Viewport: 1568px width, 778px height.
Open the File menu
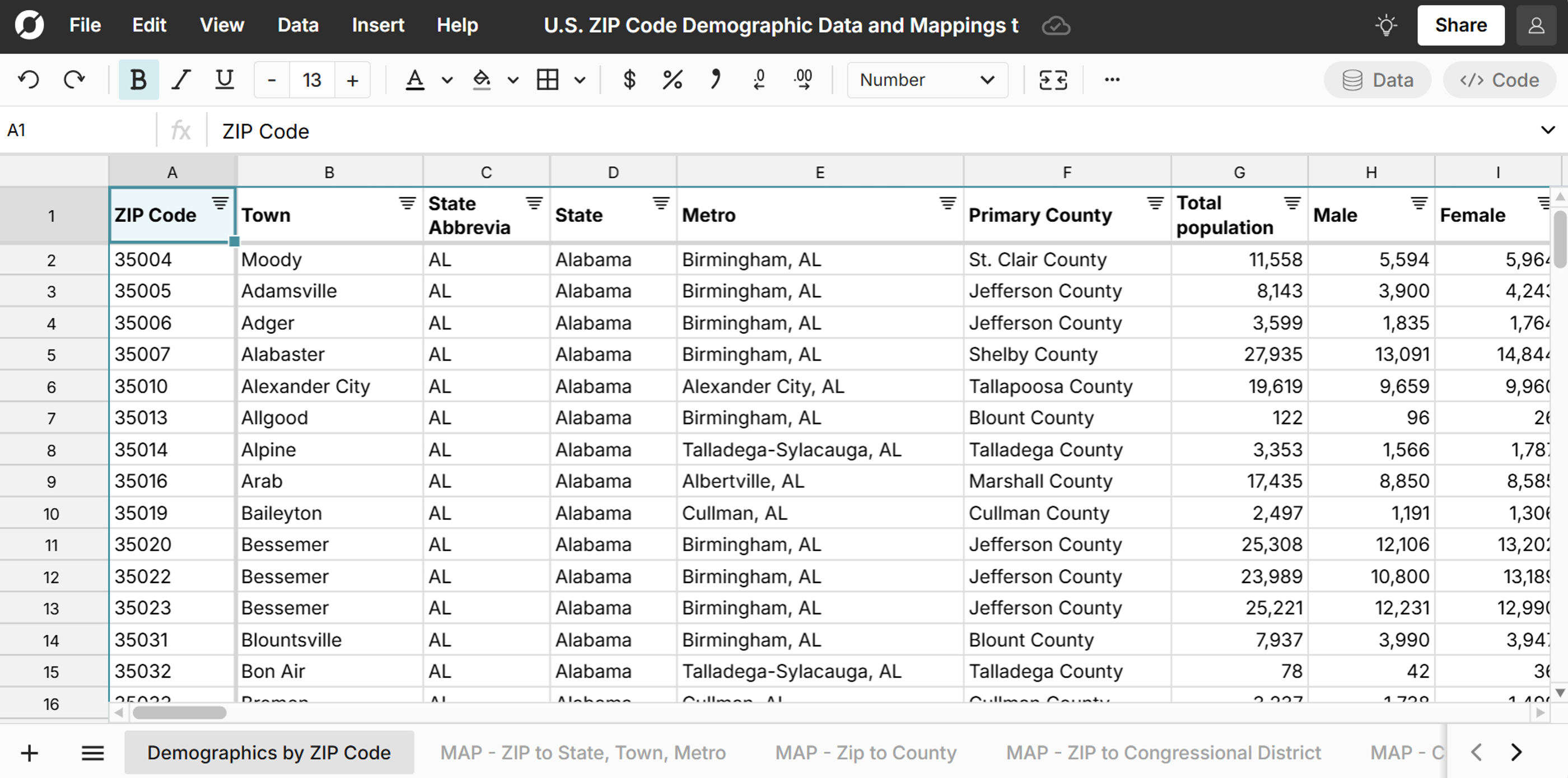pos(85,26)
